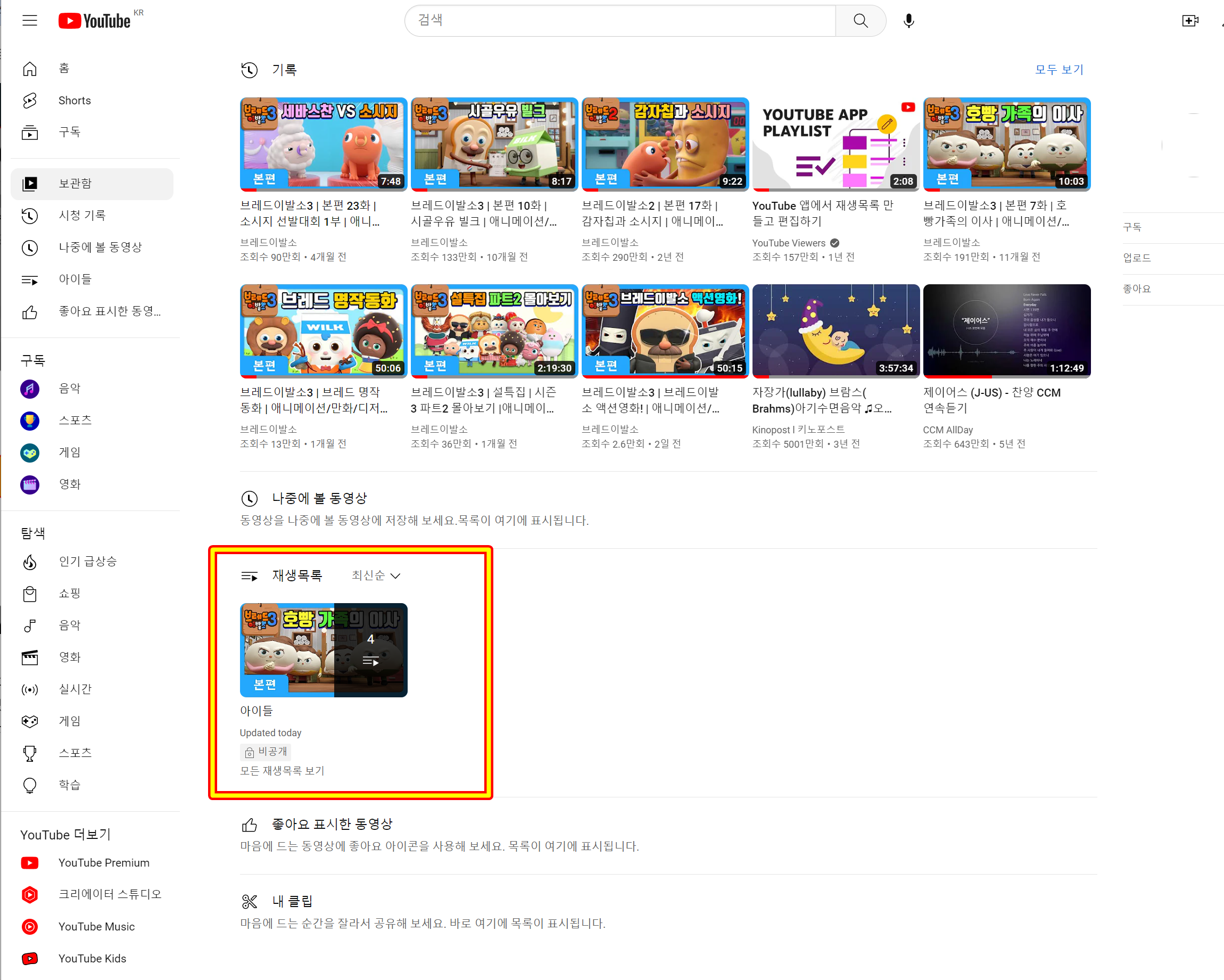This screenshot has width=1224, height=980.
Task: Play the YouTube App Playlist video
Action: (x=835, y=144)
